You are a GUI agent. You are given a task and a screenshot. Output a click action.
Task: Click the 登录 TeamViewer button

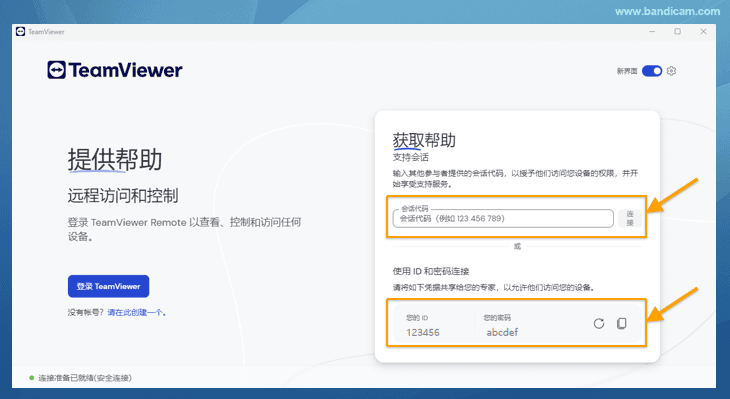click(x=108, y=286)
